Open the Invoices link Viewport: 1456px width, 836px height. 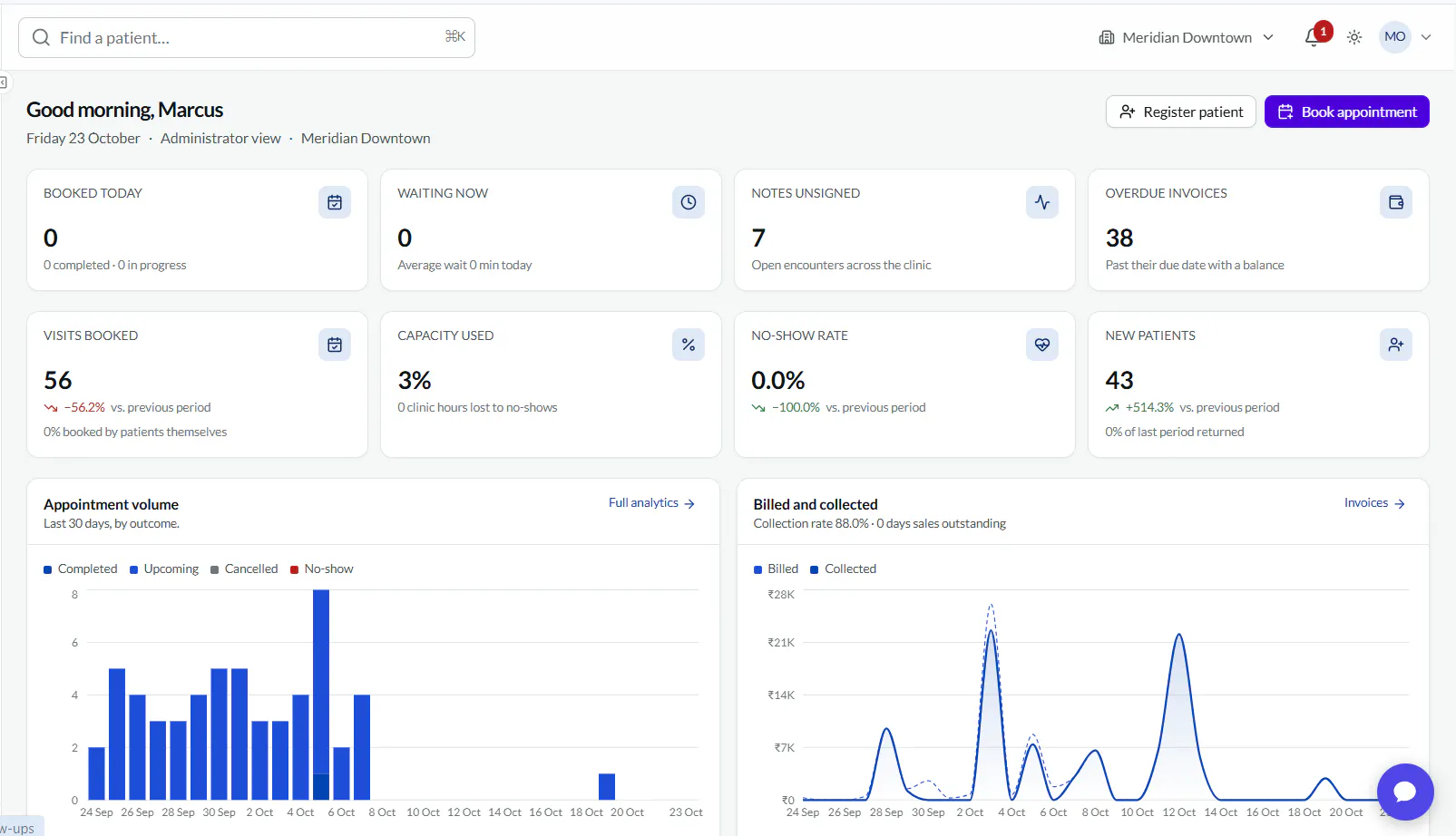click(x=1374, y=502)
